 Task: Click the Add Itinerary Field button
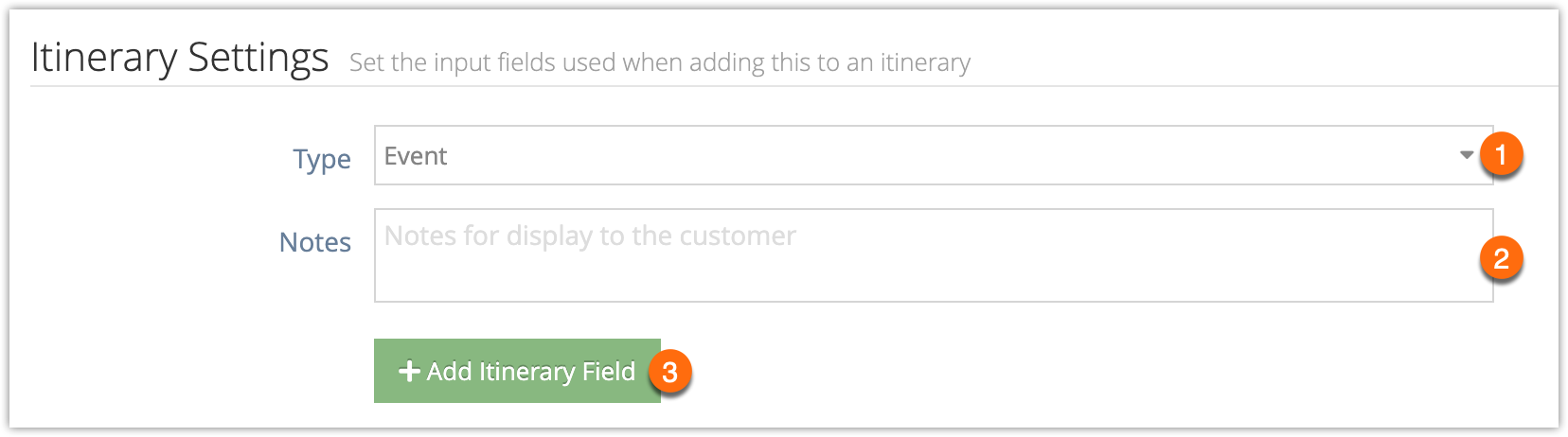pos(517,371)
